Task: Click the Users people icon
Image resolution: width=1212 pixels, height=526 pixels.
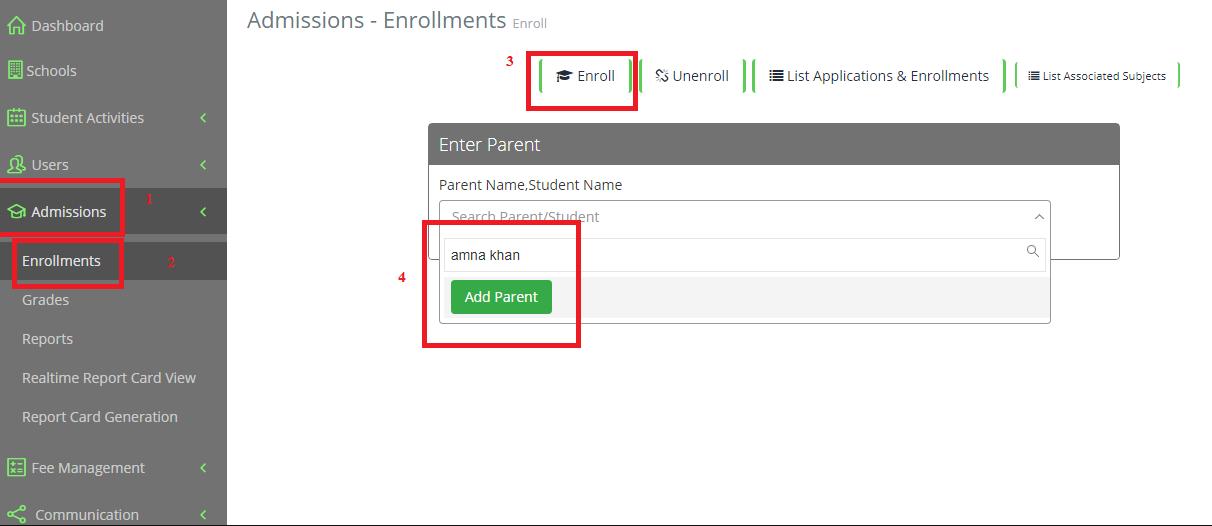Action: point(16,165)
